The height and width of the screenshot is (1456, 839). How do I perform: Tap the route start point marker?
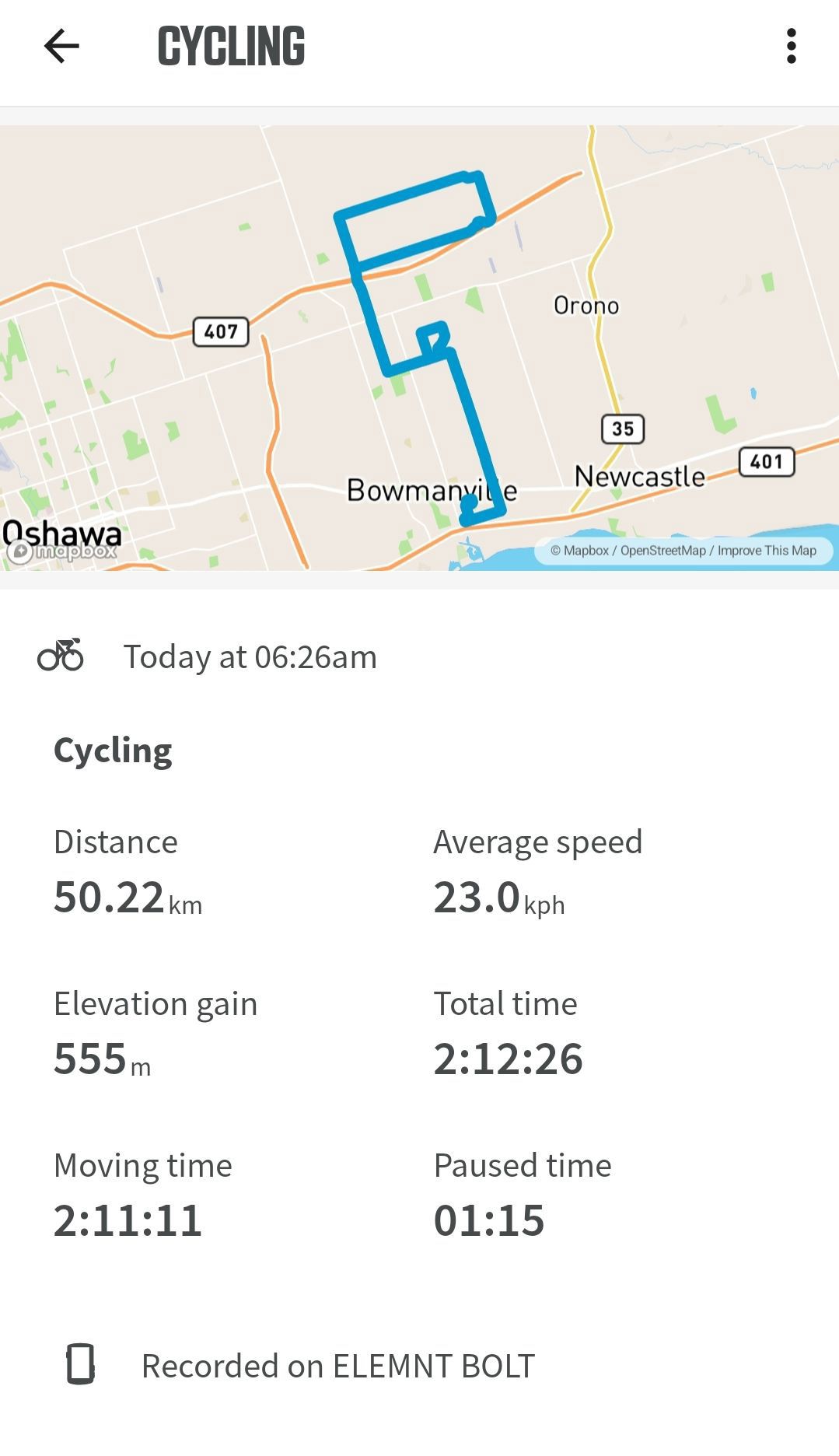click(469, 502)
